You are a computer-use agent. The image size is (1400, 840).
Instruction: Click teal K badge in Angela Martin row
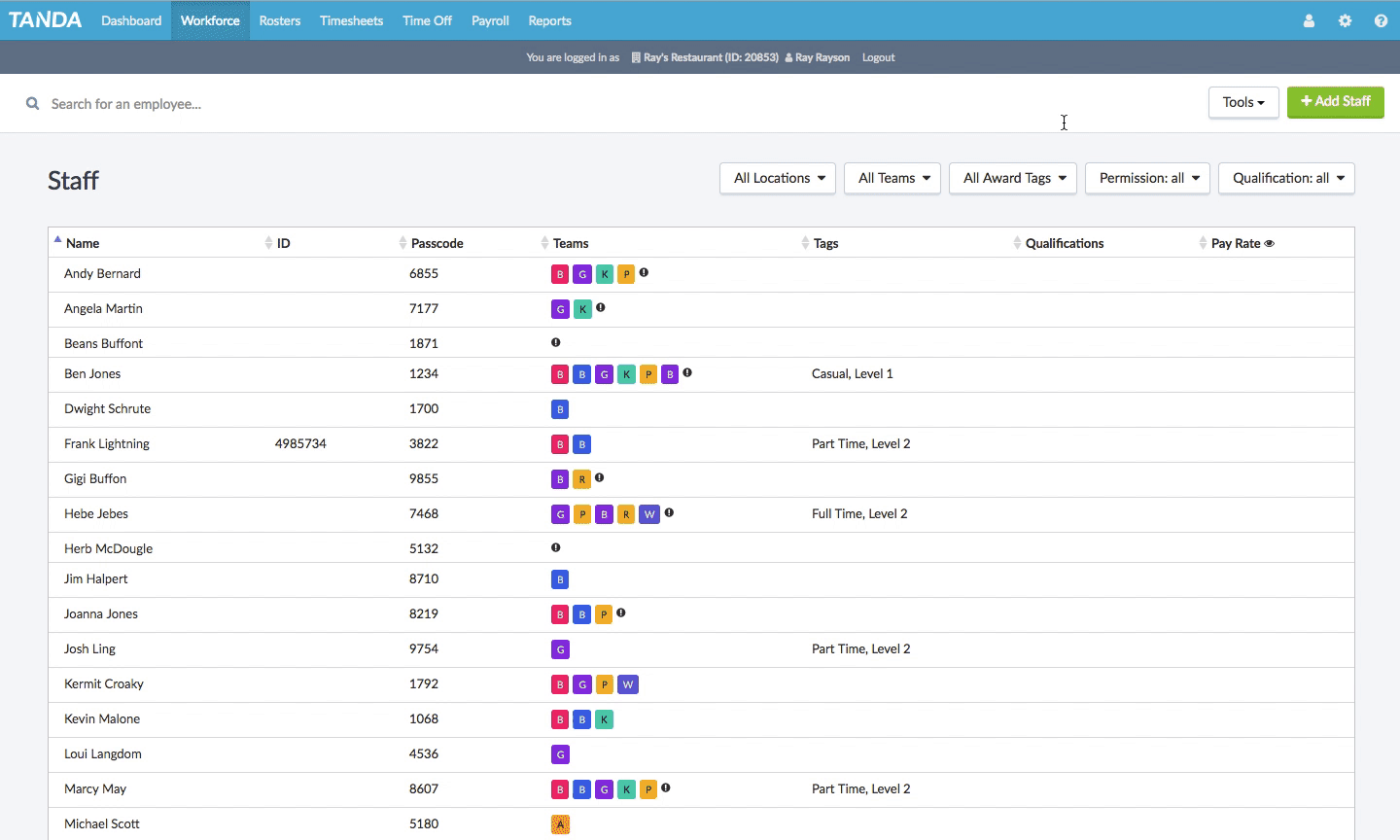coord(582,309)
